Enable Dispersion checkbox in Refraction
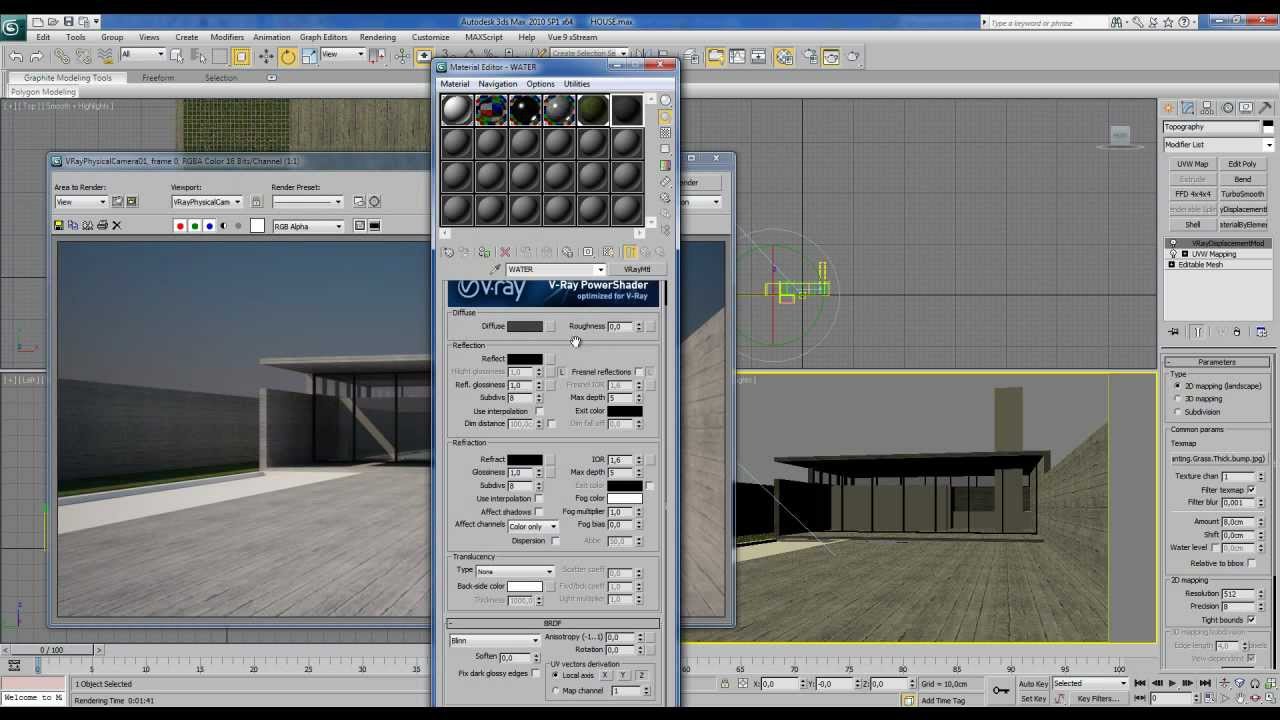This screenshot has width=1280, height=720. 555,541
